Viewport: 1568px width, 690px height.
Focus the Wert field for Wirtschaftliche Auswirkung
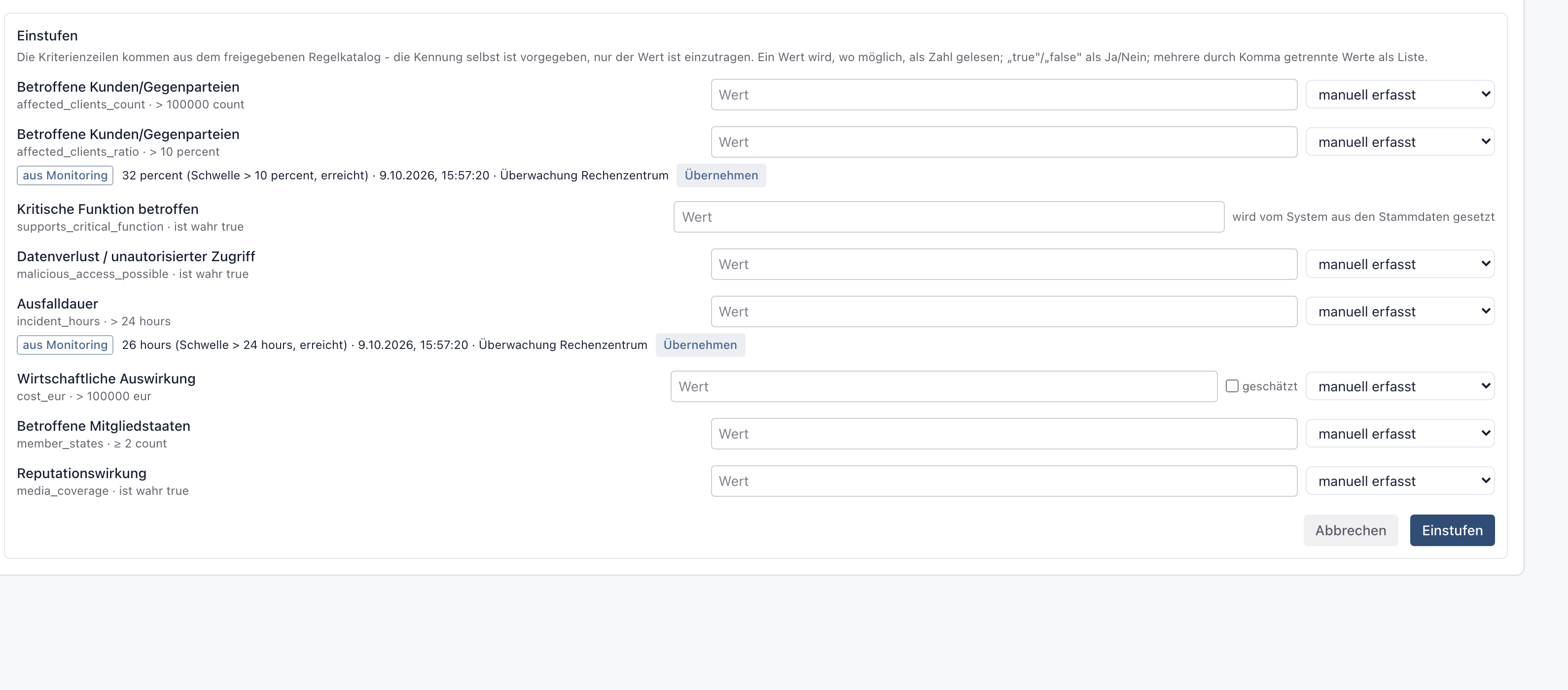coord(944,386)
